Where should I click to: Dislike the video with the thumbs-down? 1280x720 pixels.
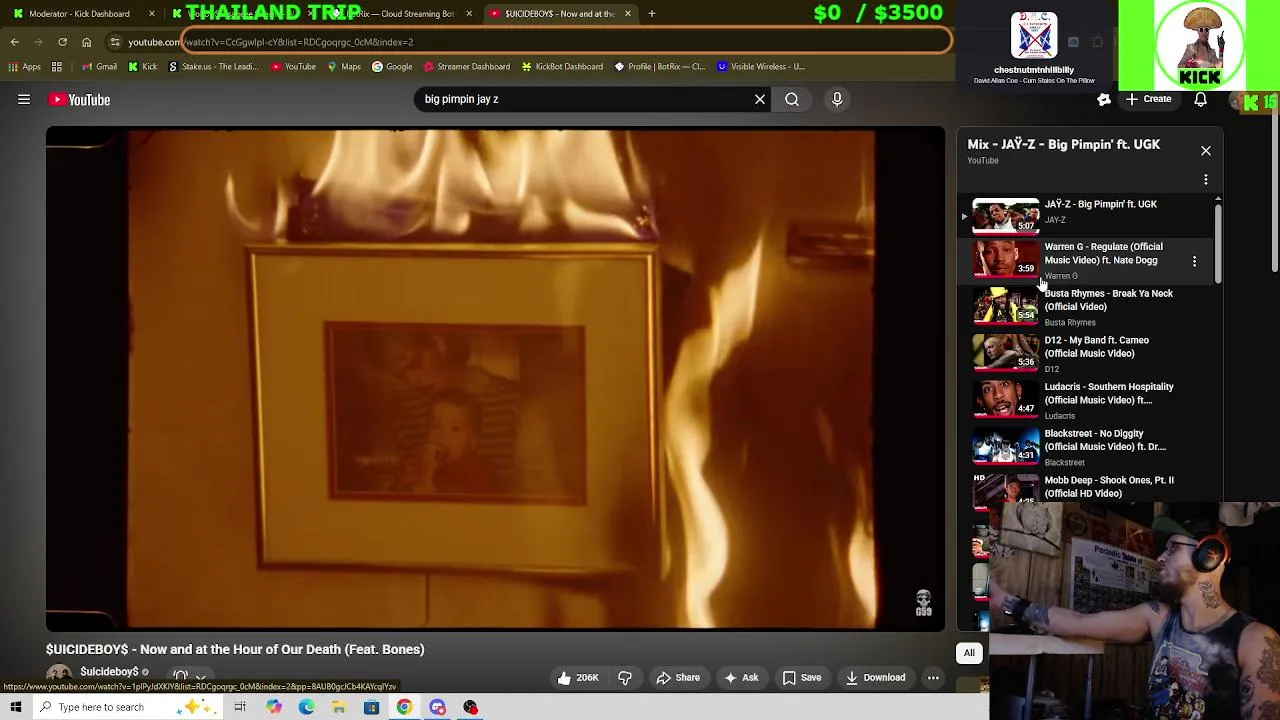(x=625, y=678)
